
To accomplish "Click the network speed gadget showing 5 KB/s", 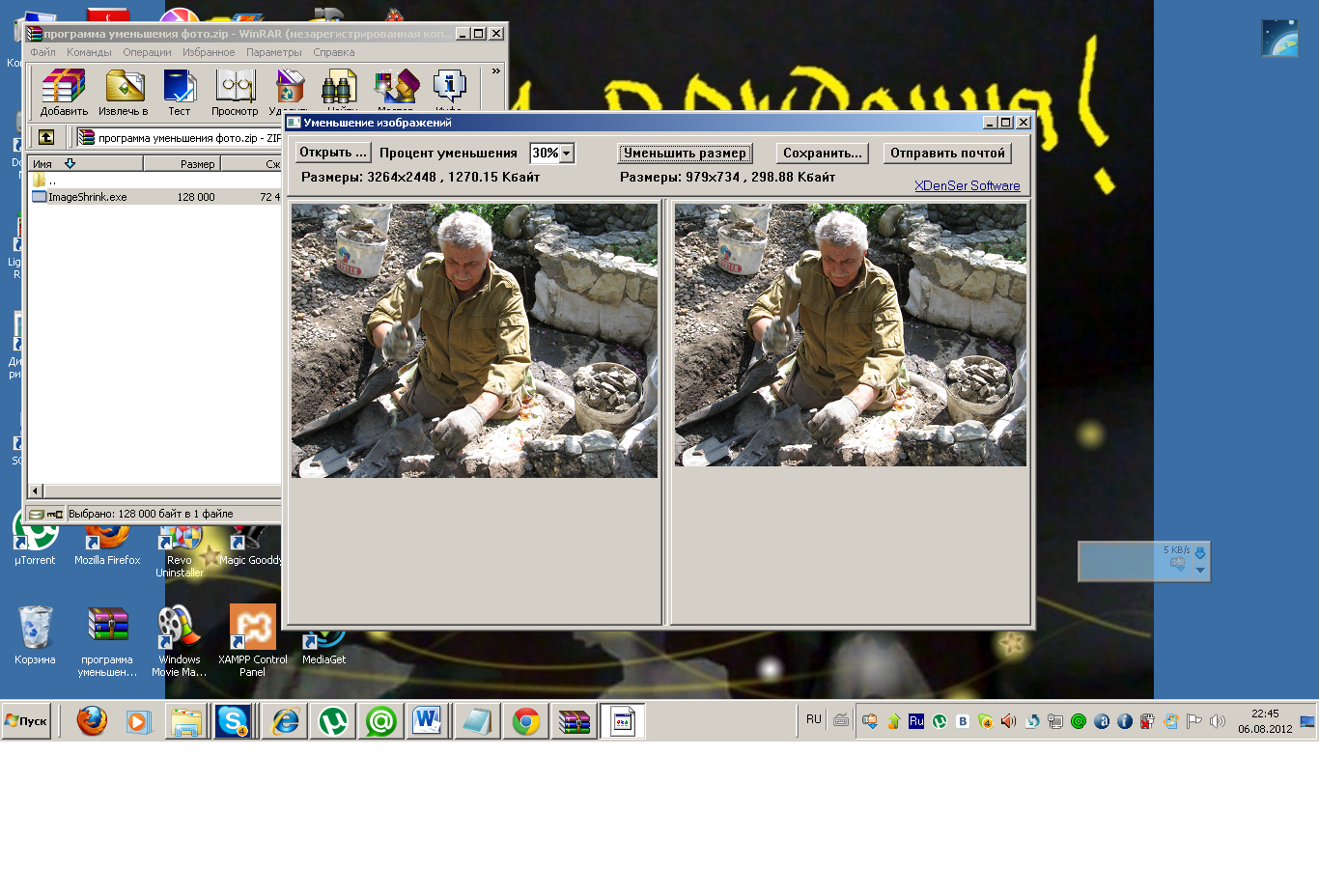I will pyautogui.click(x=1143, y=561).
